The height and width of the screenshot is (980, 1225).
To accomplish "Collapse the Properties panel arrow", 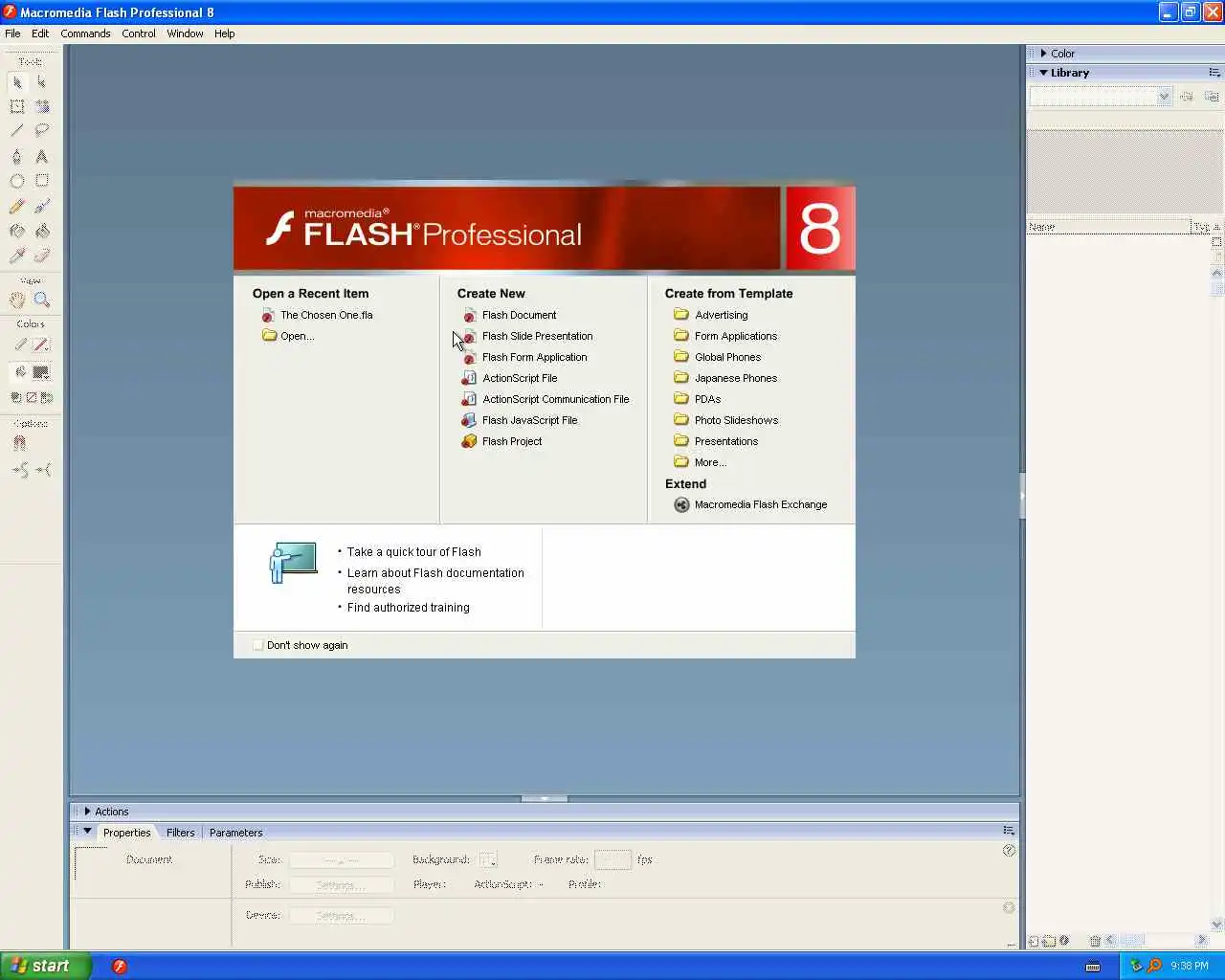I will tap(87, 832).
